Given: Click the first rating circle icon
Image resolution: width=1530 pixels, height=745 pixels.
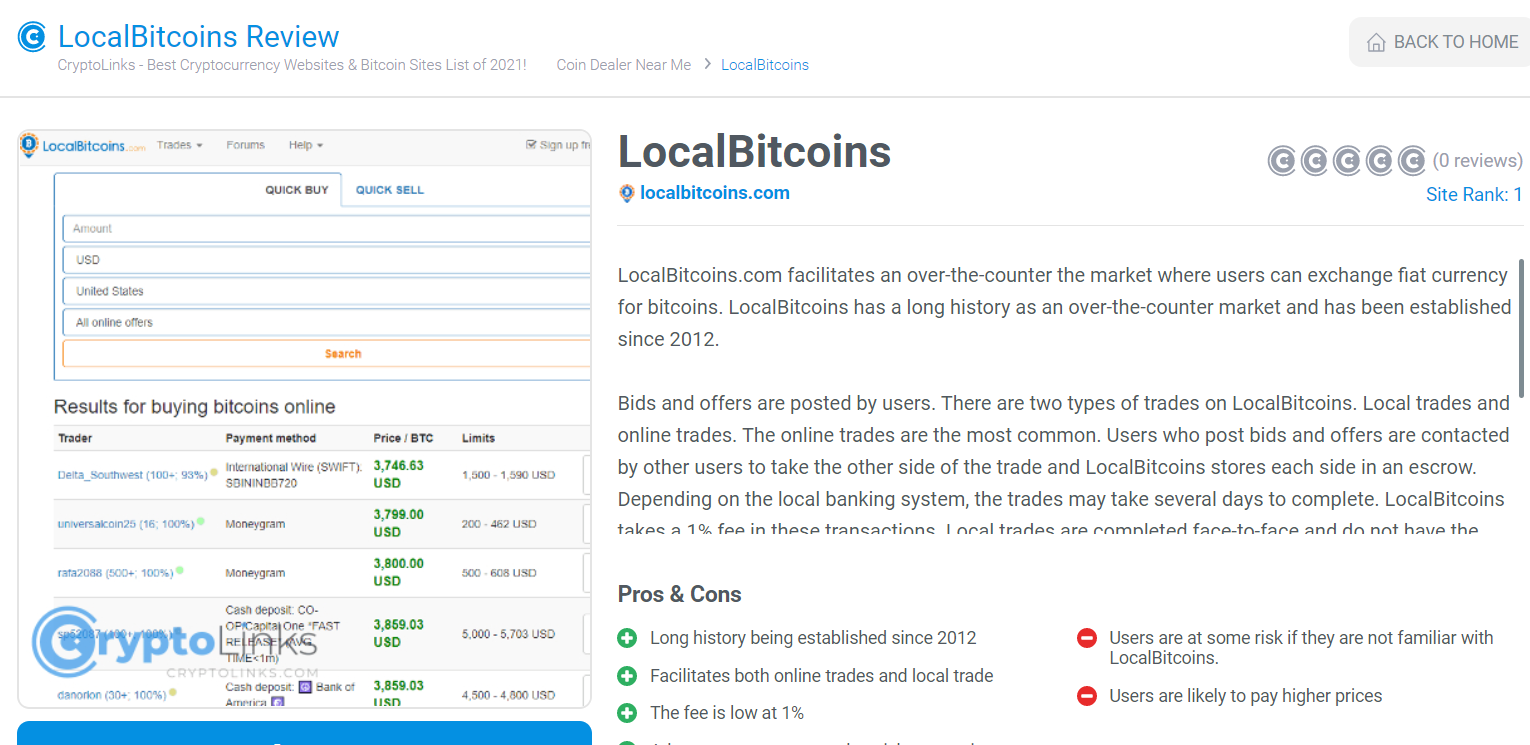Looking at the screenshot, I should (1282, 160).
